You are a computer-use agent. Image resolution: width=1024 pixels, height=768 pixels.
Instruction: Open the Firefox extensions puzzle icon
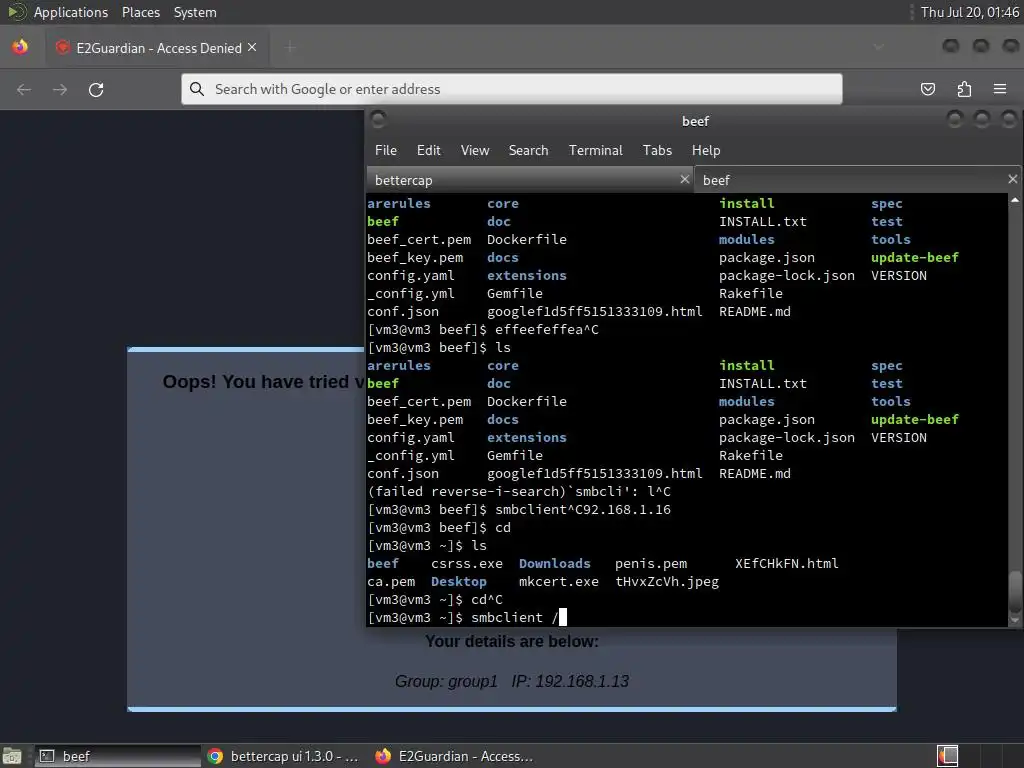[x=964, y=89]
